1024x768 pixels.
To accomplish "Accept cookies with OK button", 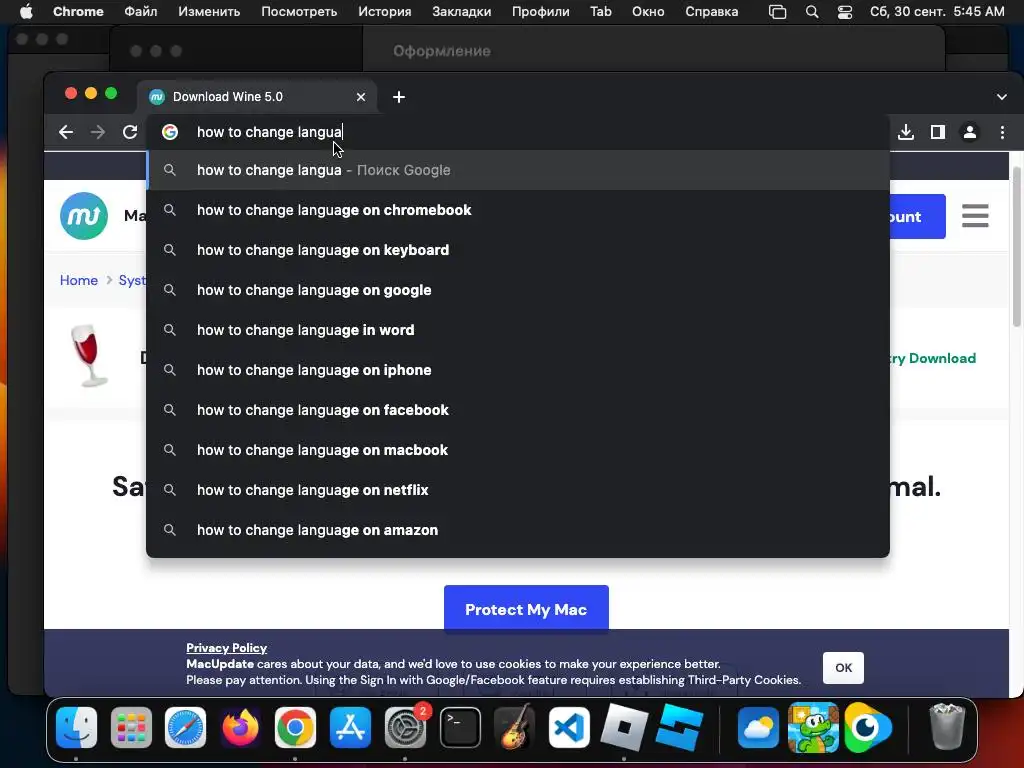I will coord(843,667).
